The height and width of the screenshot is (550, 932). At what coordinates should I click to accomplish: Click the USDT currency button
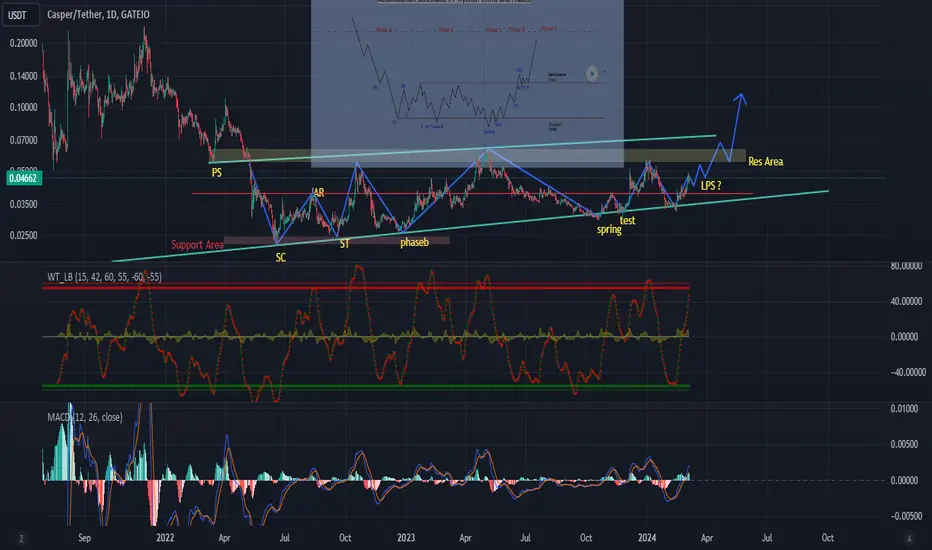[20, 15]
